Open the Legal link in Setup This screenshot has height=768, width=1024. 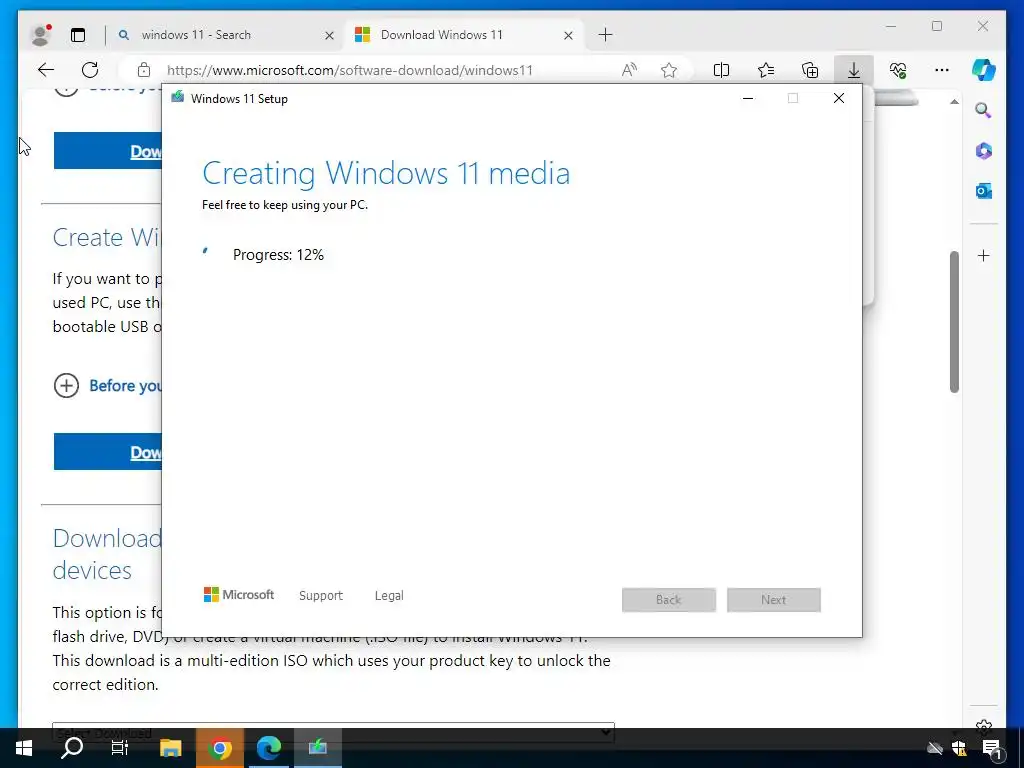(x=389, y=596)
